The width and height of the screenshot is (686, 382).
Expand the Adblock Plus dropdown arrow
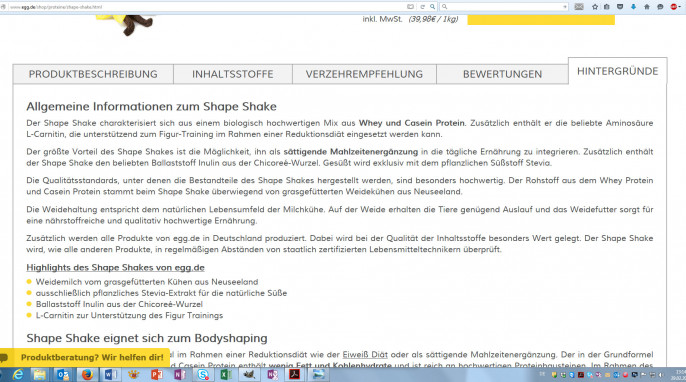(x=679, y=7)
